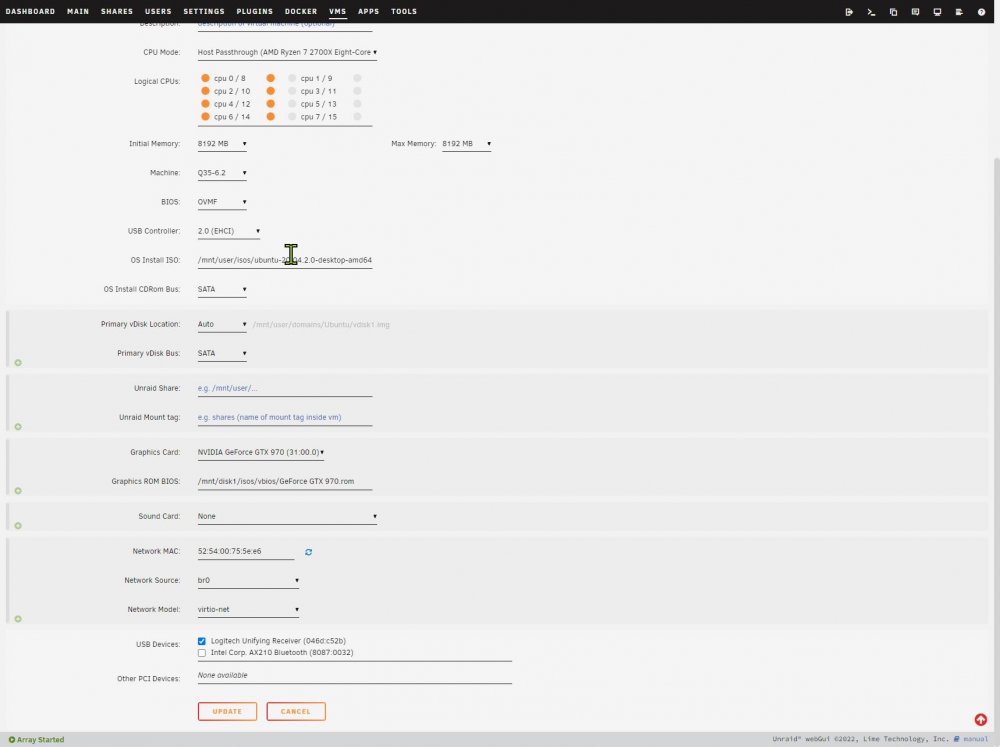The image size is (1000, 747).
Task: Open the Feedback speech-bubble icon
Action: point(915,11)
